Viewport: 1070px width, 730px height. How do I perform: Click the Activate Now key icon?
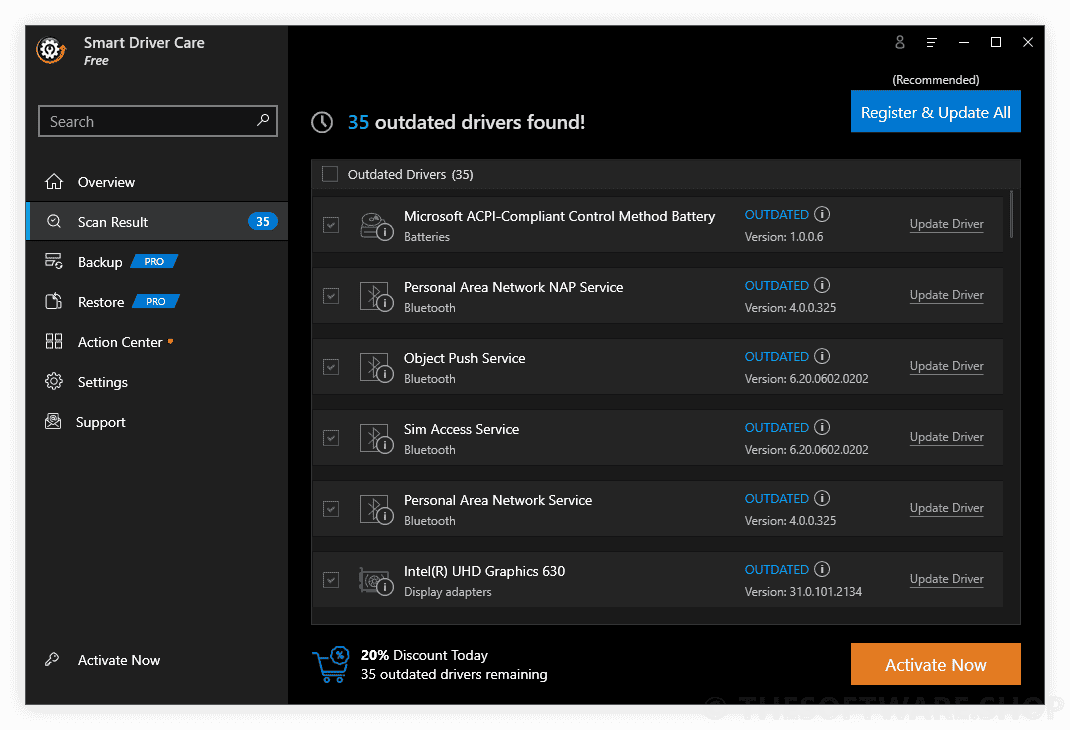(52, 660)
